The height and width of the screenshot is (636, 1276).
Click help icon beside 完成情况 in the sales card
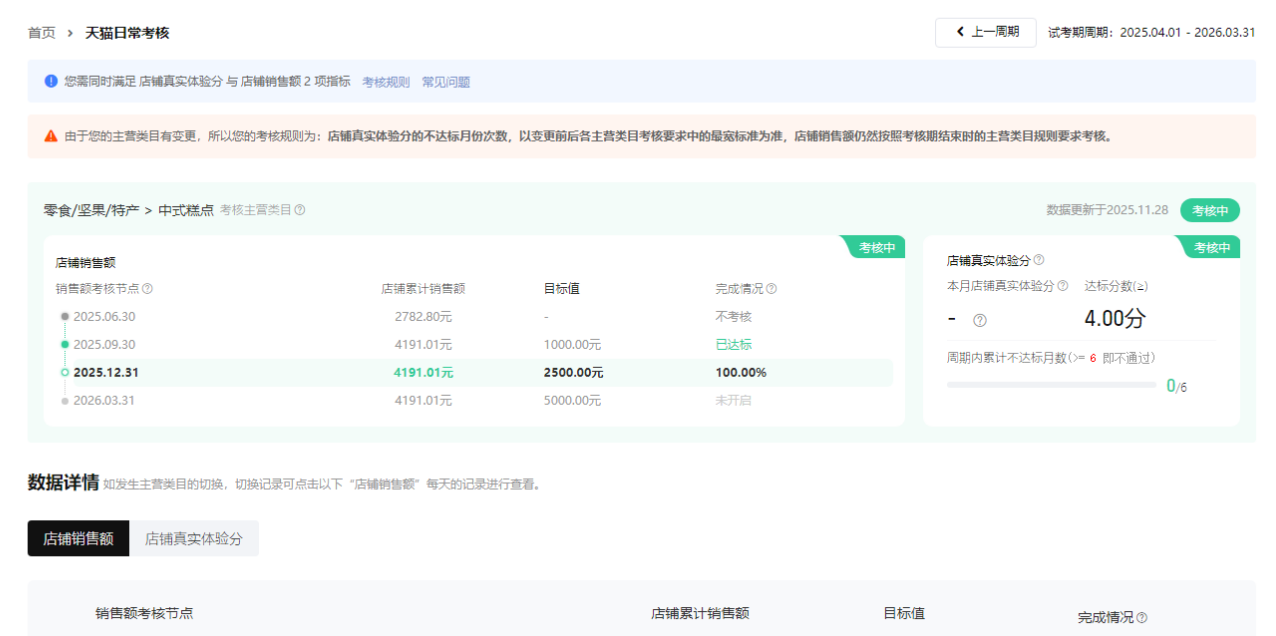click(x=771, y=289)
